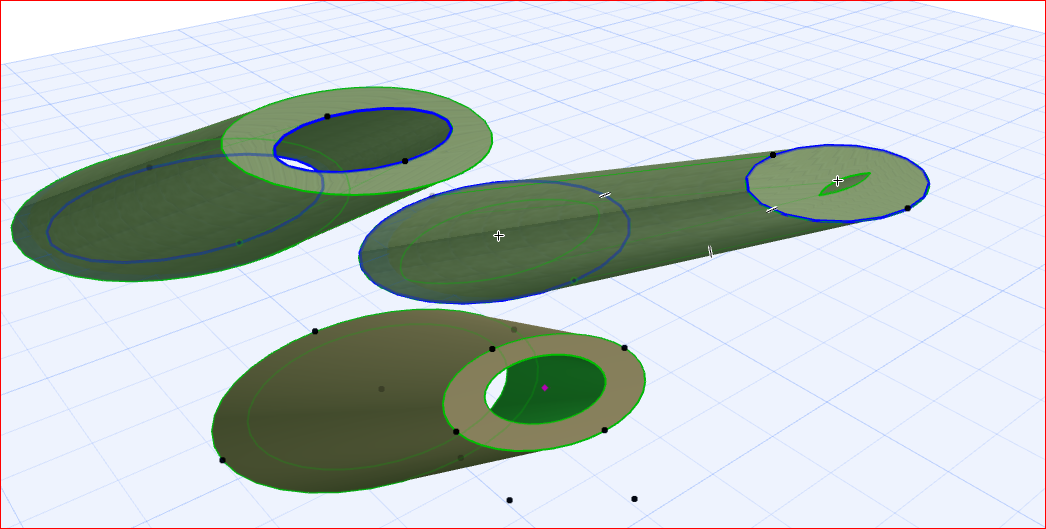Click the top-left black node on the lower tube's tan ring
The width and height of the screenshot is (1046, 529).
pos(492,349)
